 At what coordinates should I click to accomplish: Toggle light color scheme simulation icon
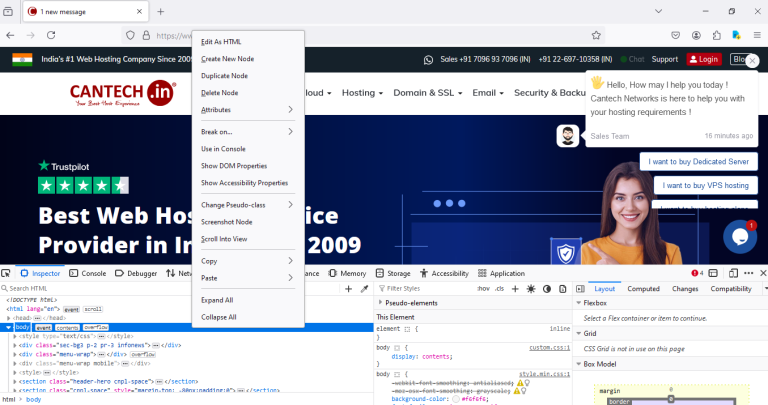coord(530,288)
